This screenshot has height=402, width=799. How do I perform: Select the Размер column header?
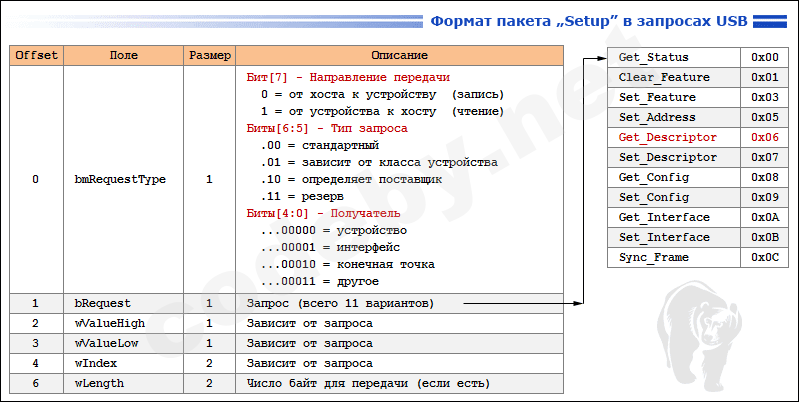(x=209, y=55)
